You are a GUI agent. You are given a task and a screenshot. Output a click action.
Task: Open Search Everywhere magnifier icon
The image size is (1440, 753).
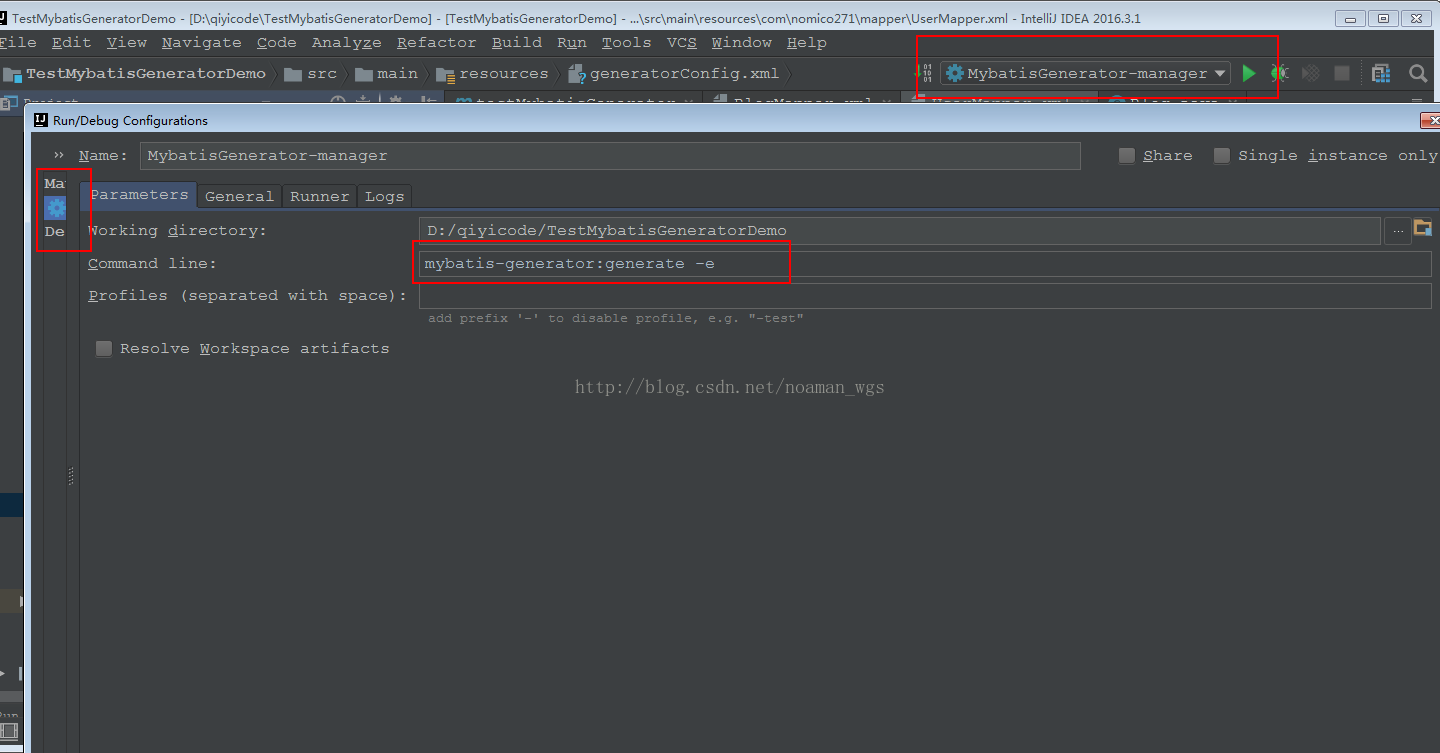1418,73
